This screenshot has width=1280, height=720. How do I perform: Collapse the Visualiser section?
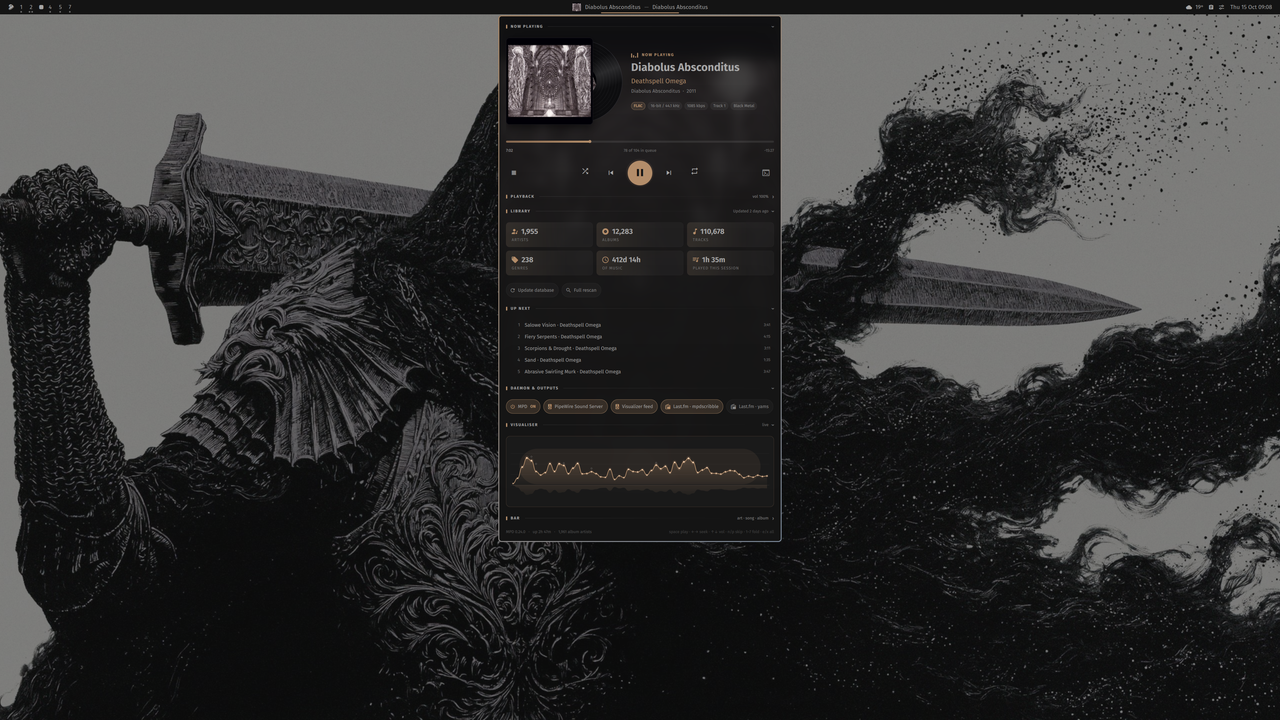[772, 425]
